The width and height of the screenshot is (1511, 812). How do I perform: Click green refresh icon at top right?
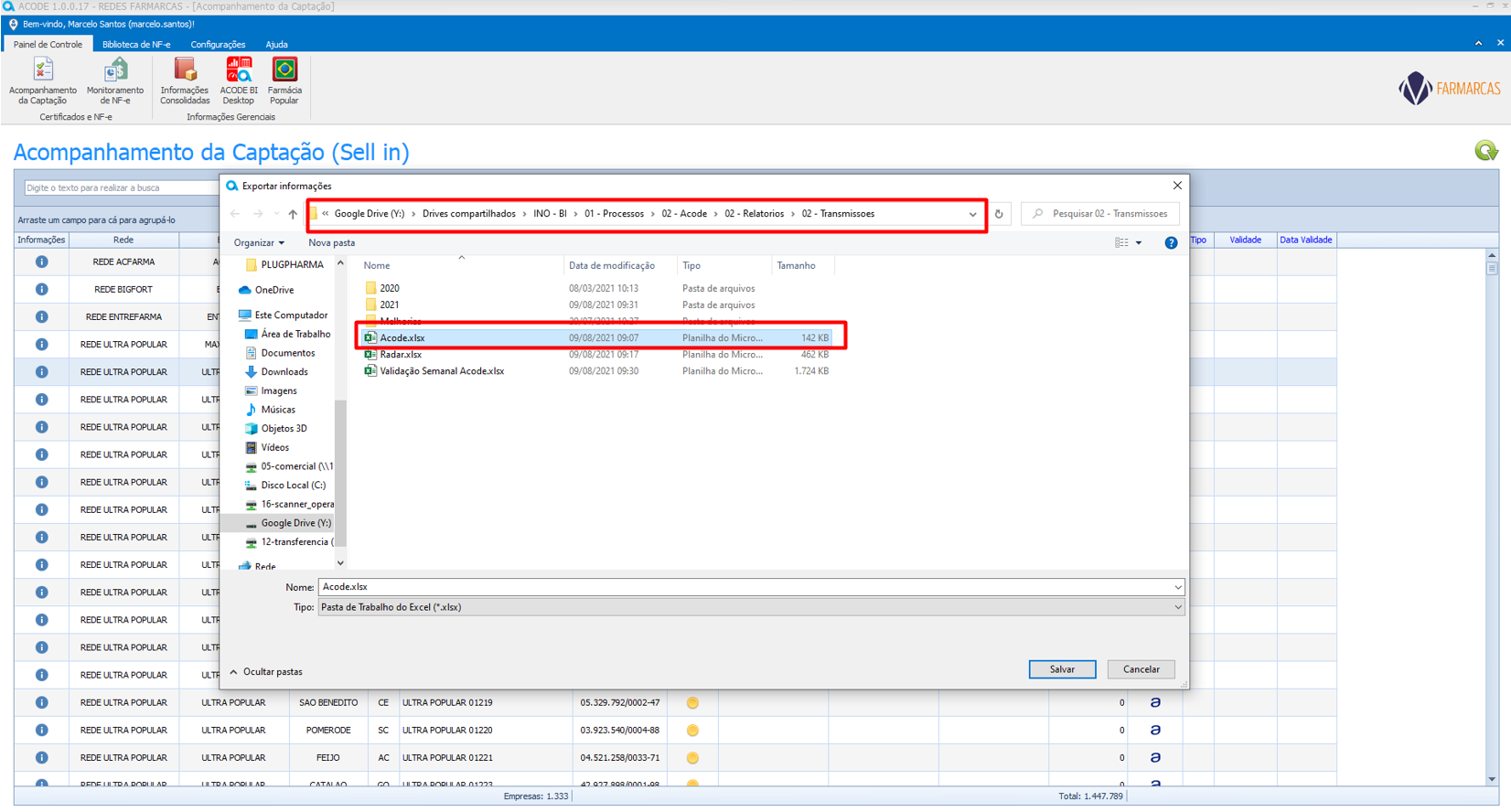click(1485, 151)
